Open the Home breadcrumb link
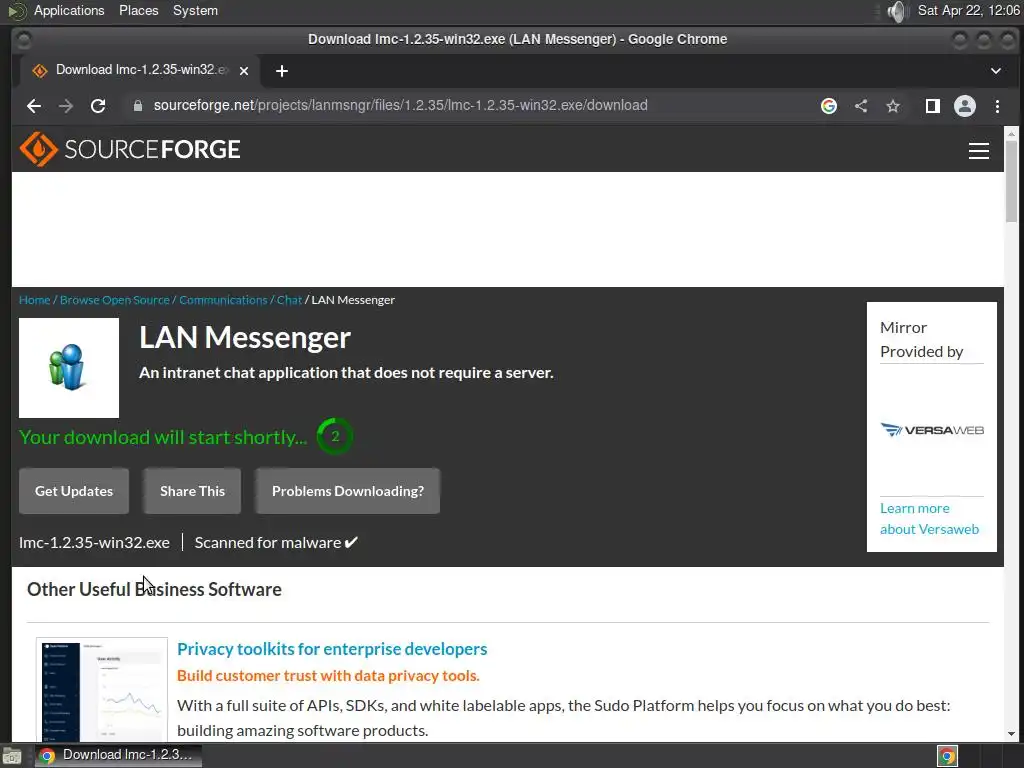Screen dimensions: 1024x768 (35, 300)
